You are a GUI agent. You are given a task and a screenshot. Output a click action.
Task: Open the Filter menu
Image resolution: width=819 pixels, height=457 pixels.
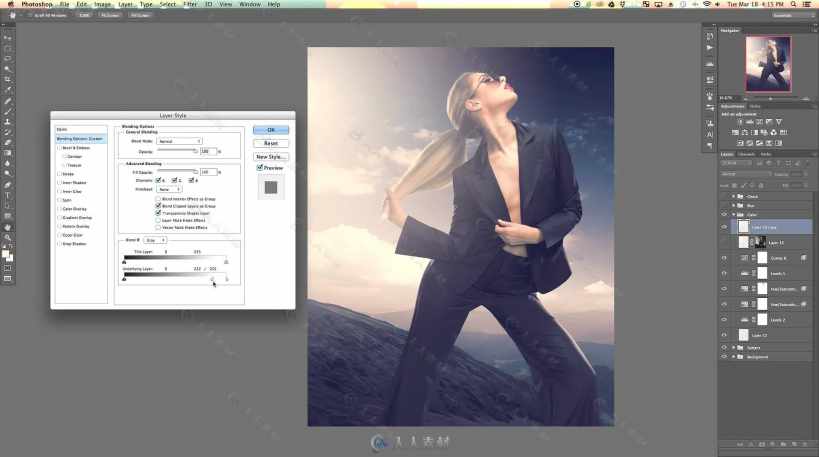tap(190, 4)
